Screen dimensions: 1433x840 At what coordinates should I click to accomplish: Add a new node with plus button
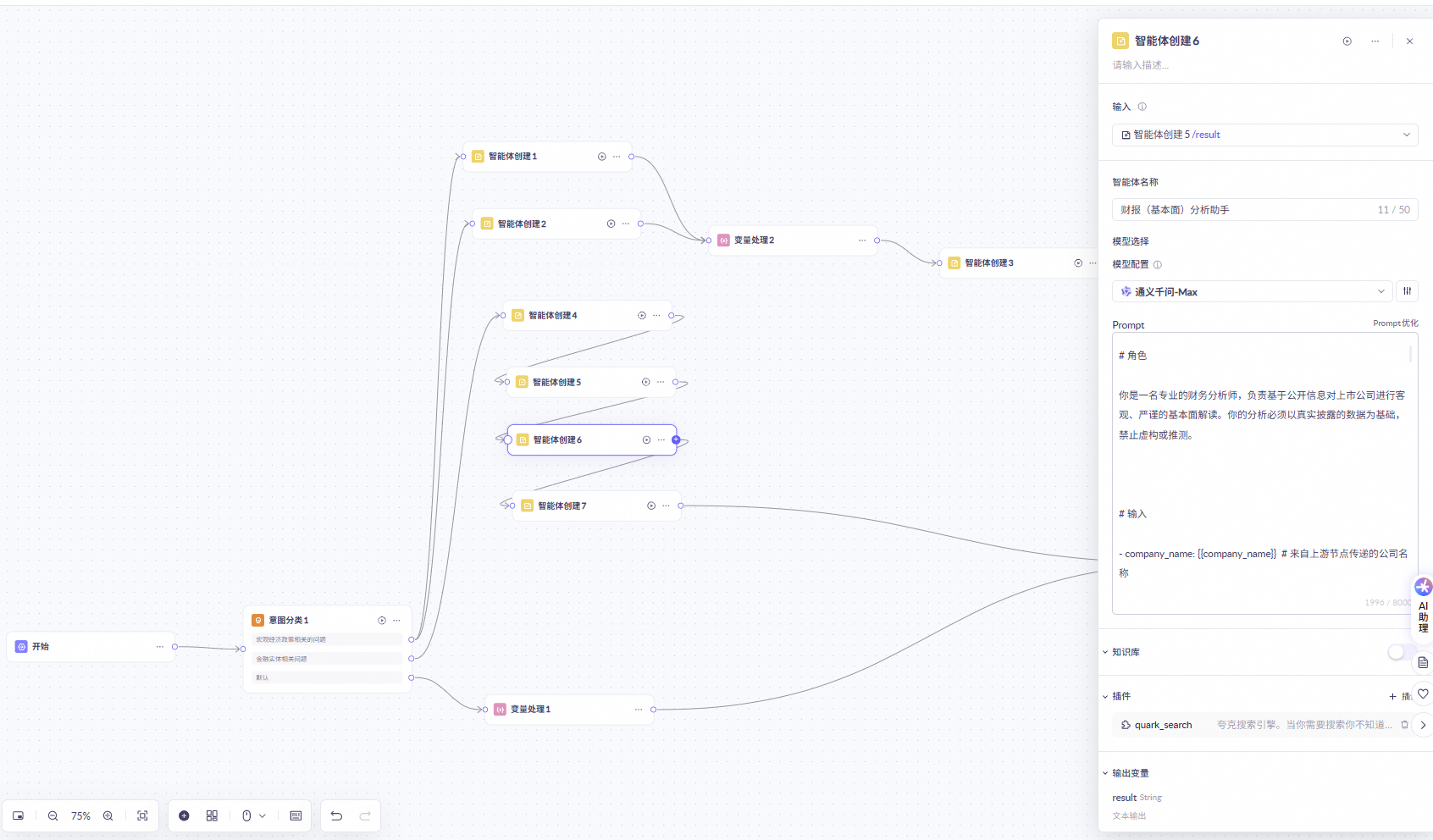pyautogui.click(x=184, y=815)
